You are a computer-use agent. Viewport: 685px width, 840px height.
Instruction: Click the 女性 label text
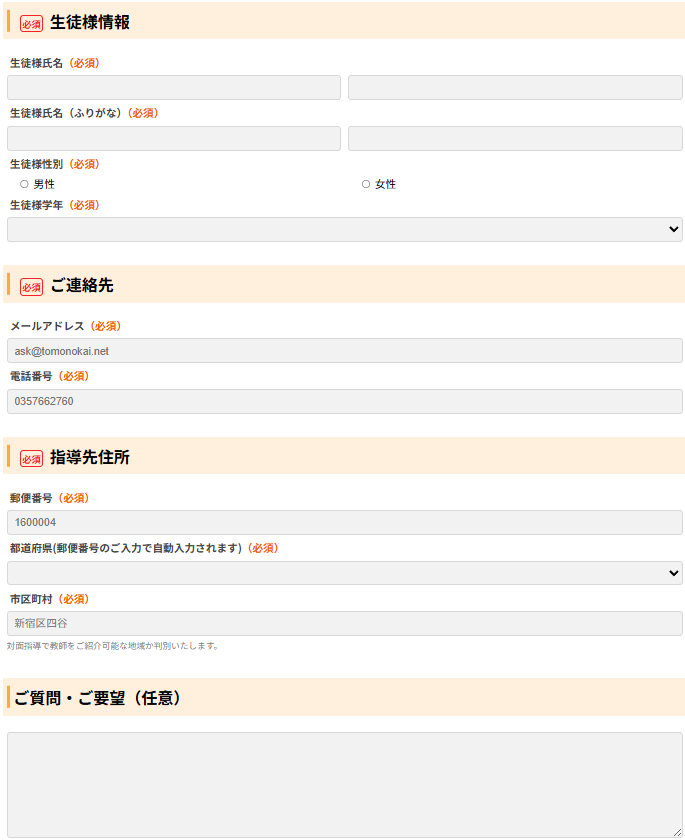coord(386,184)
